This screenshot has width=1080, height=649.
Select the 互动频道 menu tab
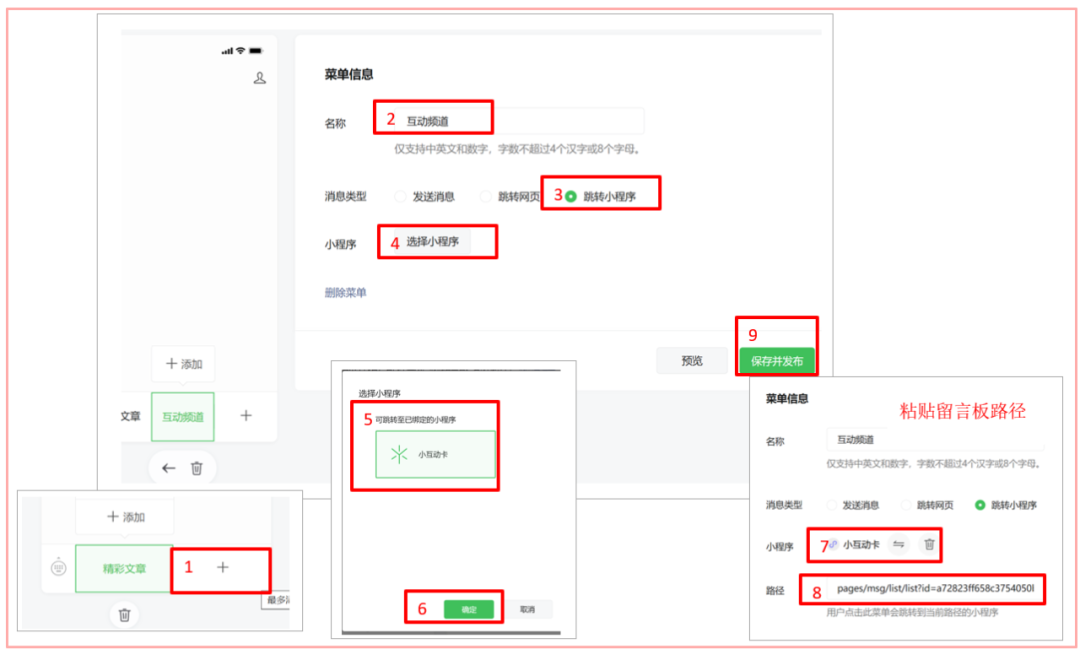(x=182, y=416)
